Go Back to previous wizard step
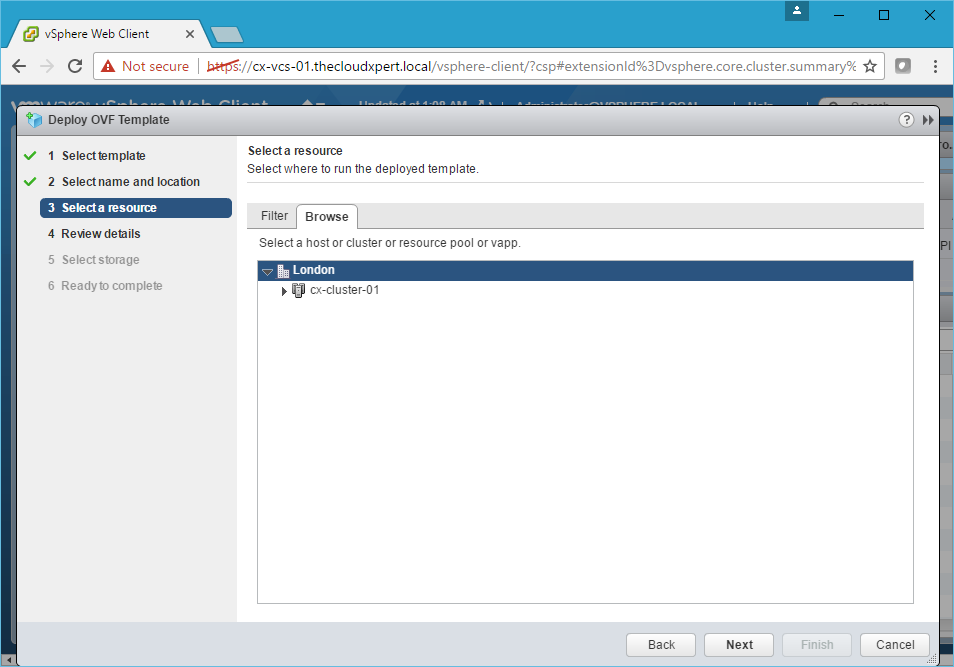 point(661,645)
